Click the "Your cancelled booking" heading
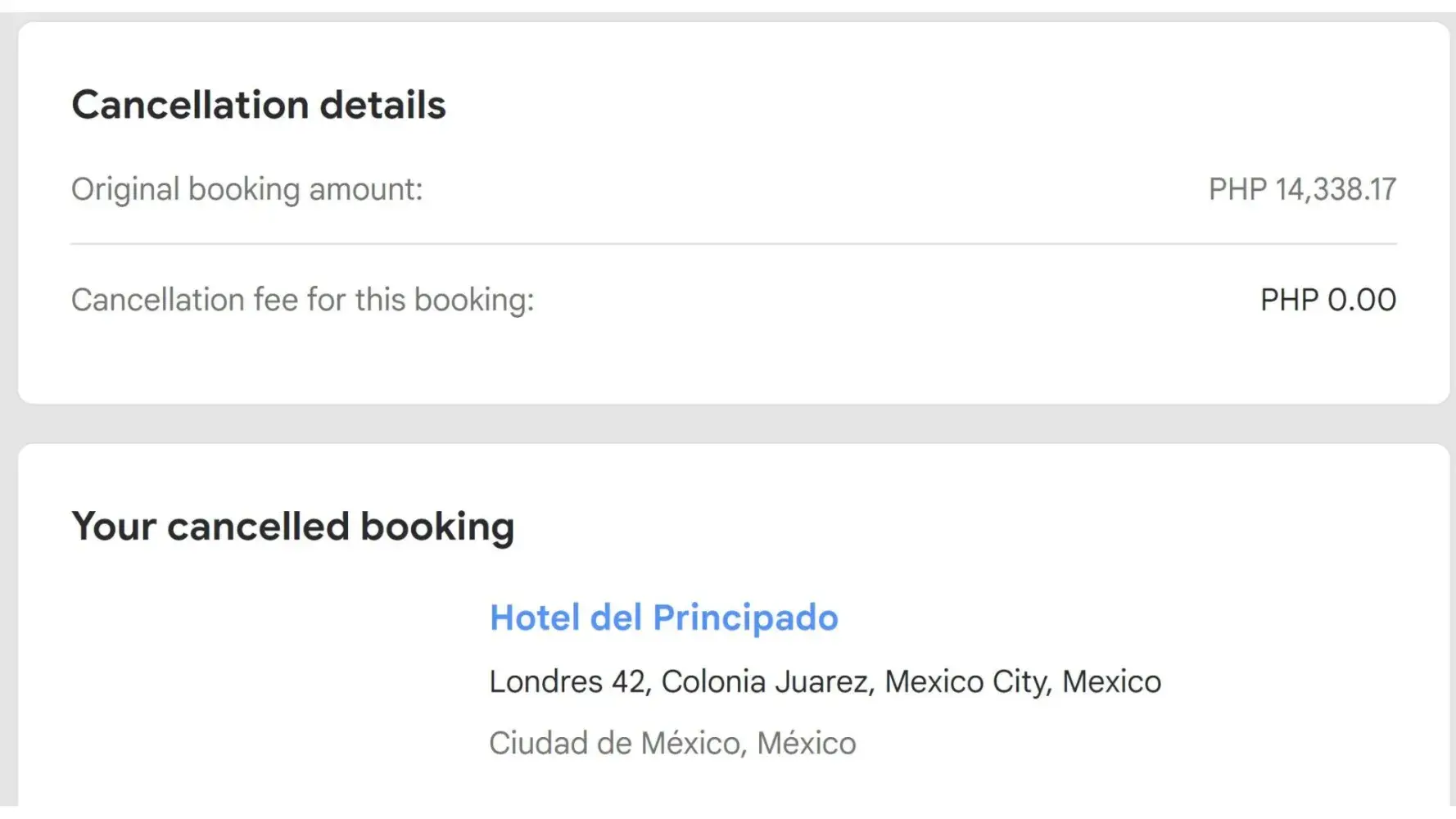Image resolution: width=1456 pixels, height=819 pixels. (x=292, y=526)
